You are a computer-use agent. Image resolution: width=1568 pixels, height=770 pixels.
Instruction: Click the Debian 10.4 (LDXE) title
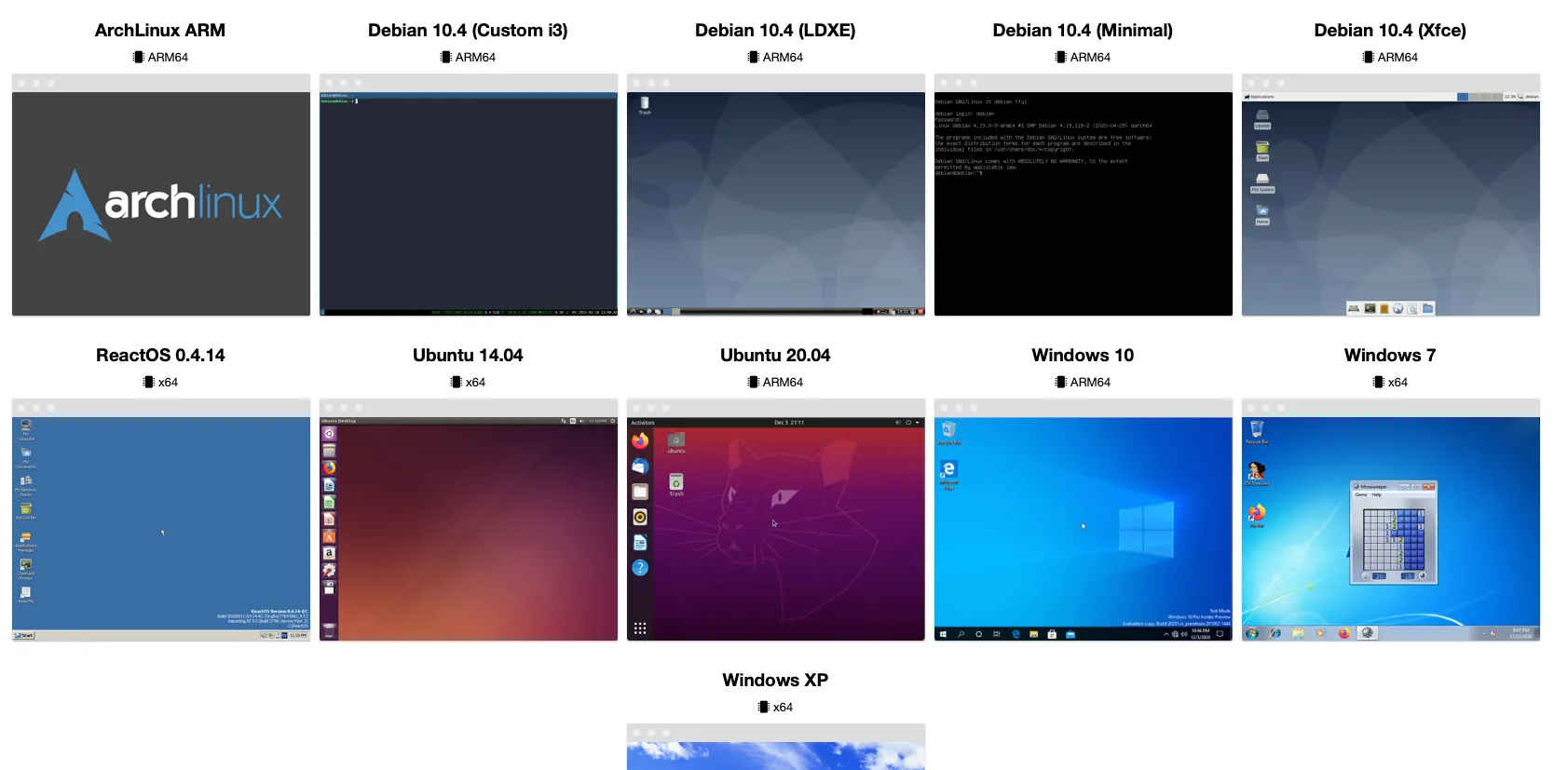775,30
